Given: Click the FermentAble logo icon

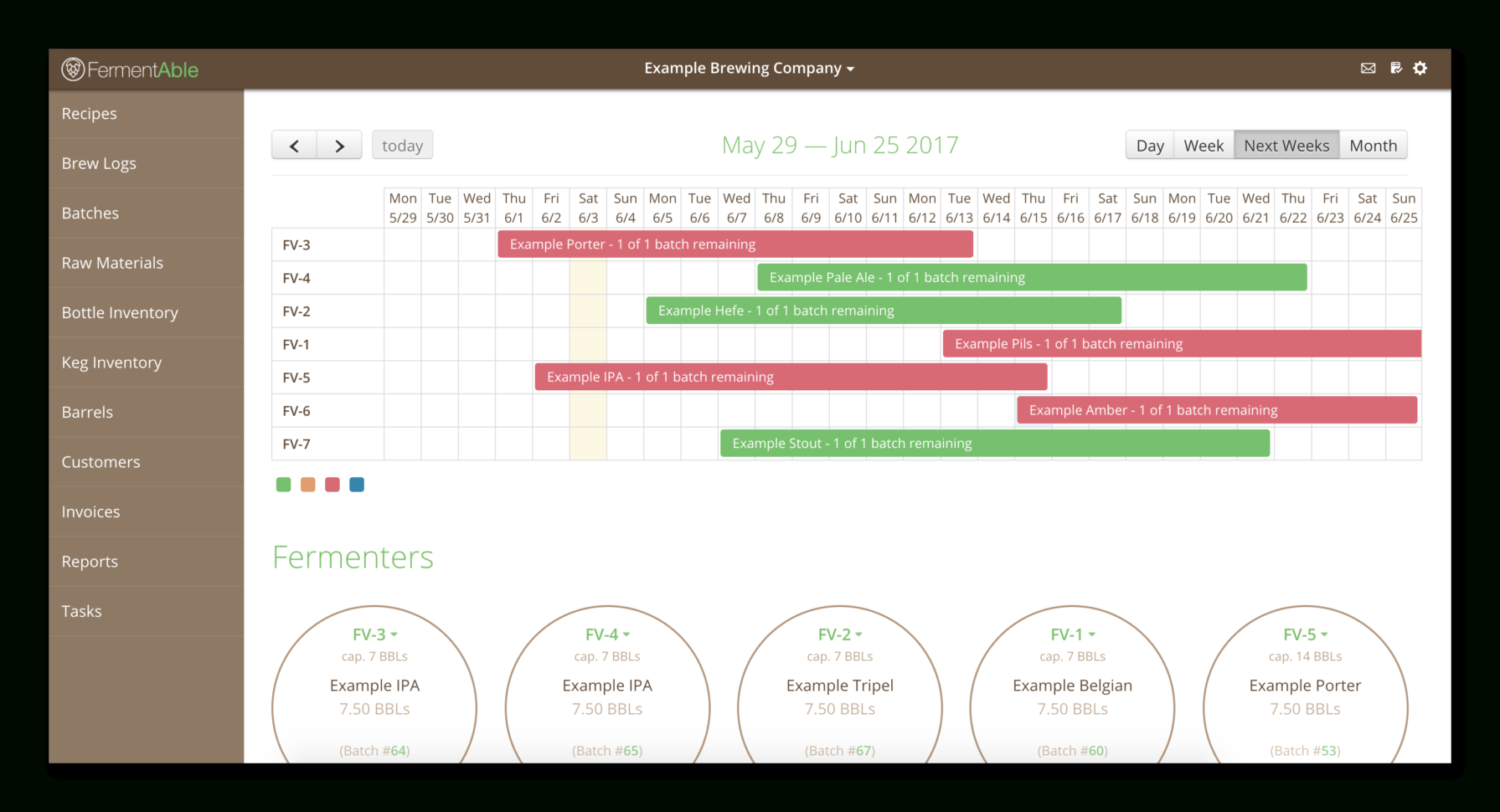Looking at the screenshot, I should 71,69.
